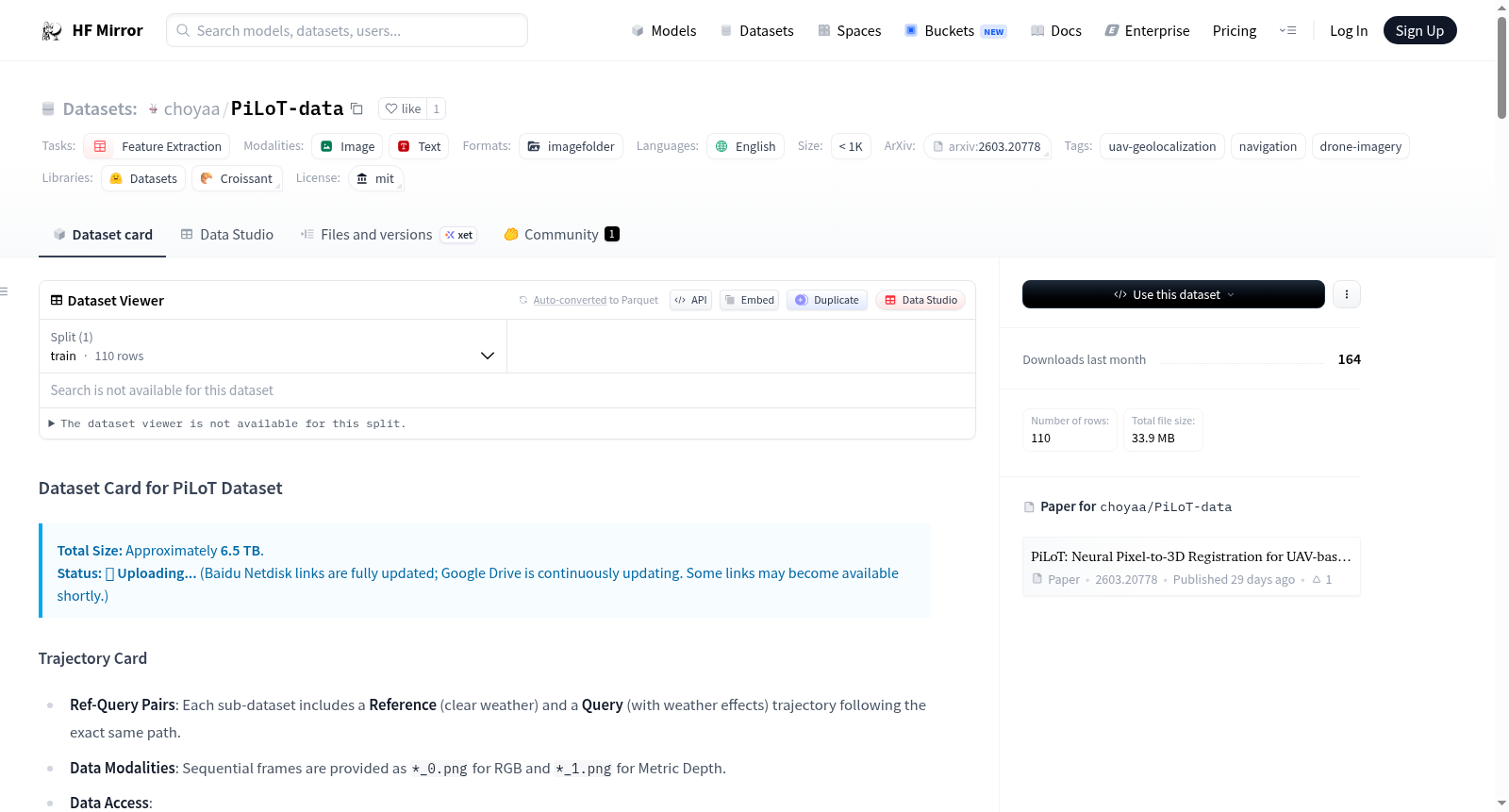
Task: Click the Dataset Card for PiLoT Dataset heading
Action: 160,489
